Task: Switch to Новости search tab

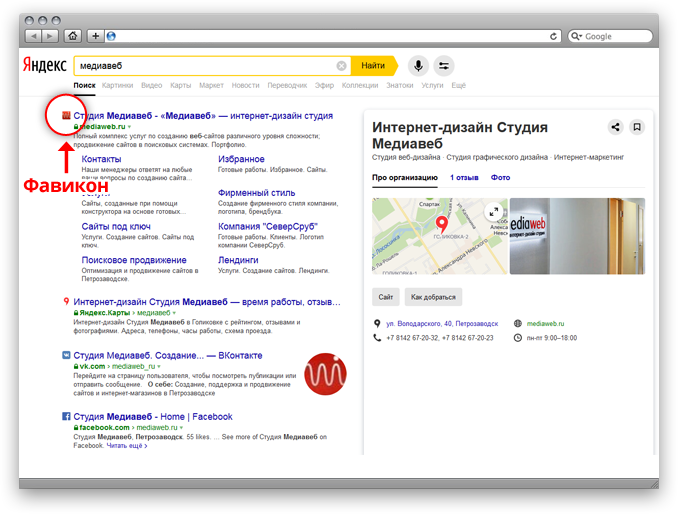Action: pyautogui.click(x=246, y=85)
